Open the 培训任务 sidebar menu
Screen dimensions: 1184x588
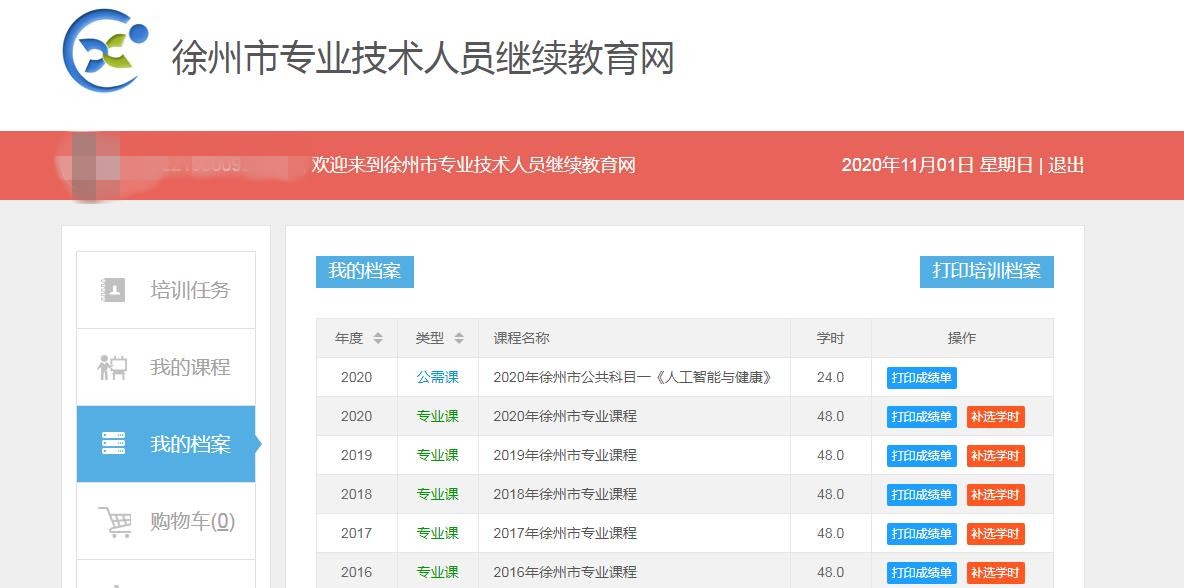coord(189,290)
